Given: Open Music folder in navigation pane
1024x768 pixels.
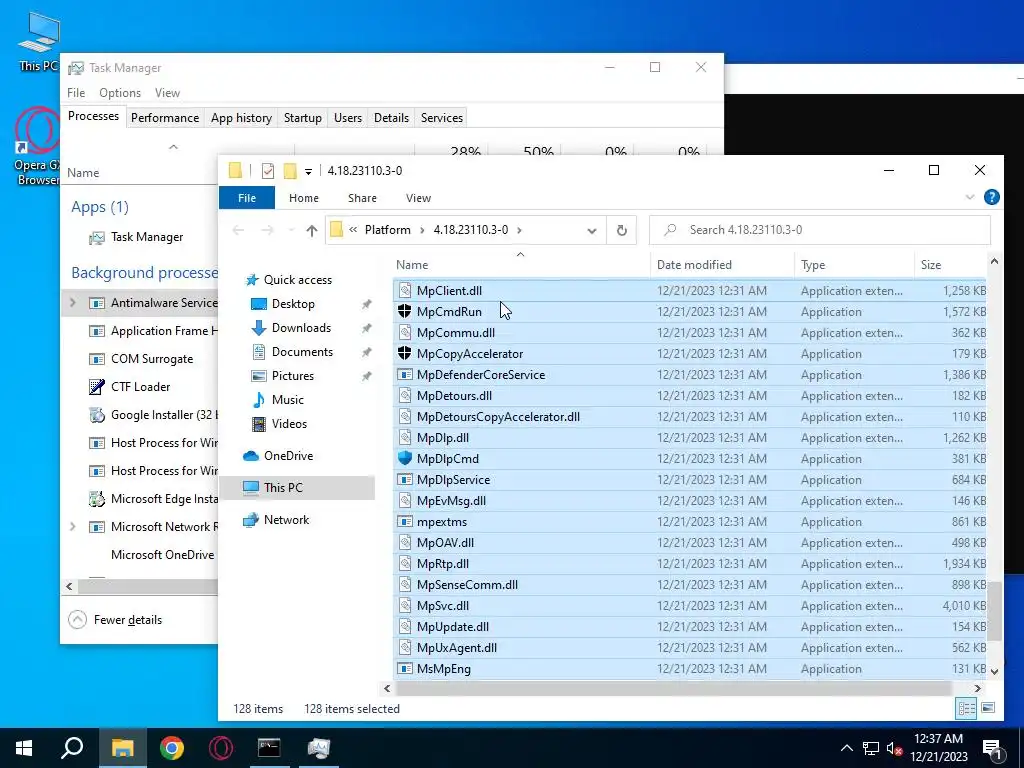Looking at the screenshot, I should coord(287,400).
